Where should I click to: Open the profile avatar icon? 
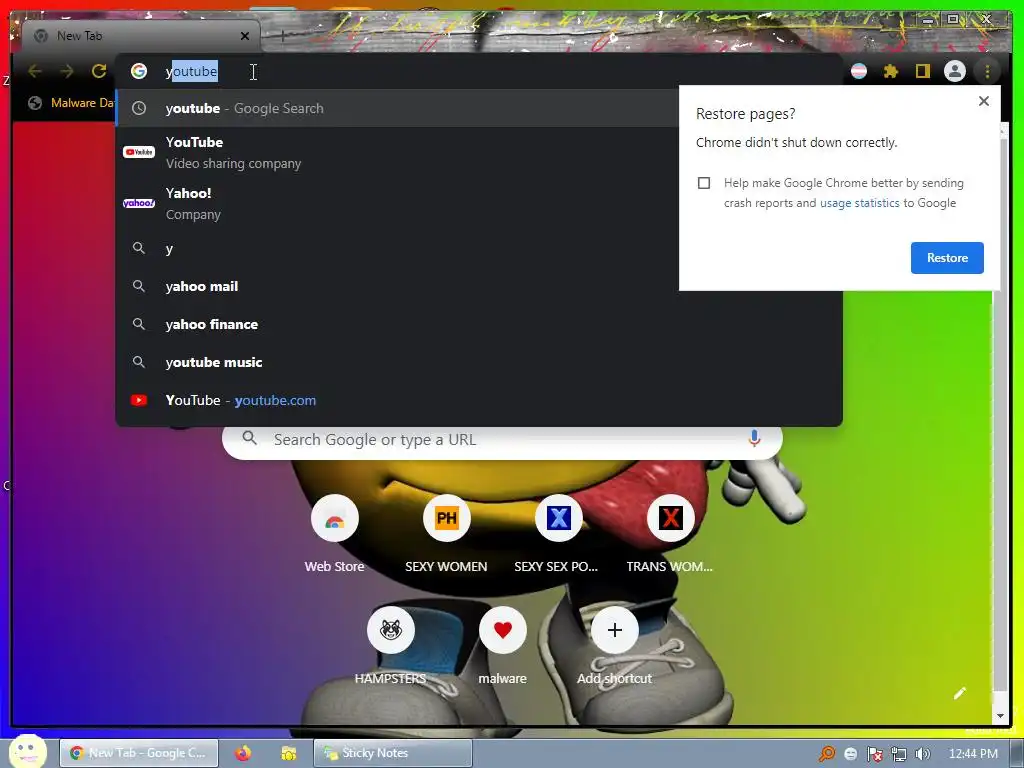click(955, 71)
